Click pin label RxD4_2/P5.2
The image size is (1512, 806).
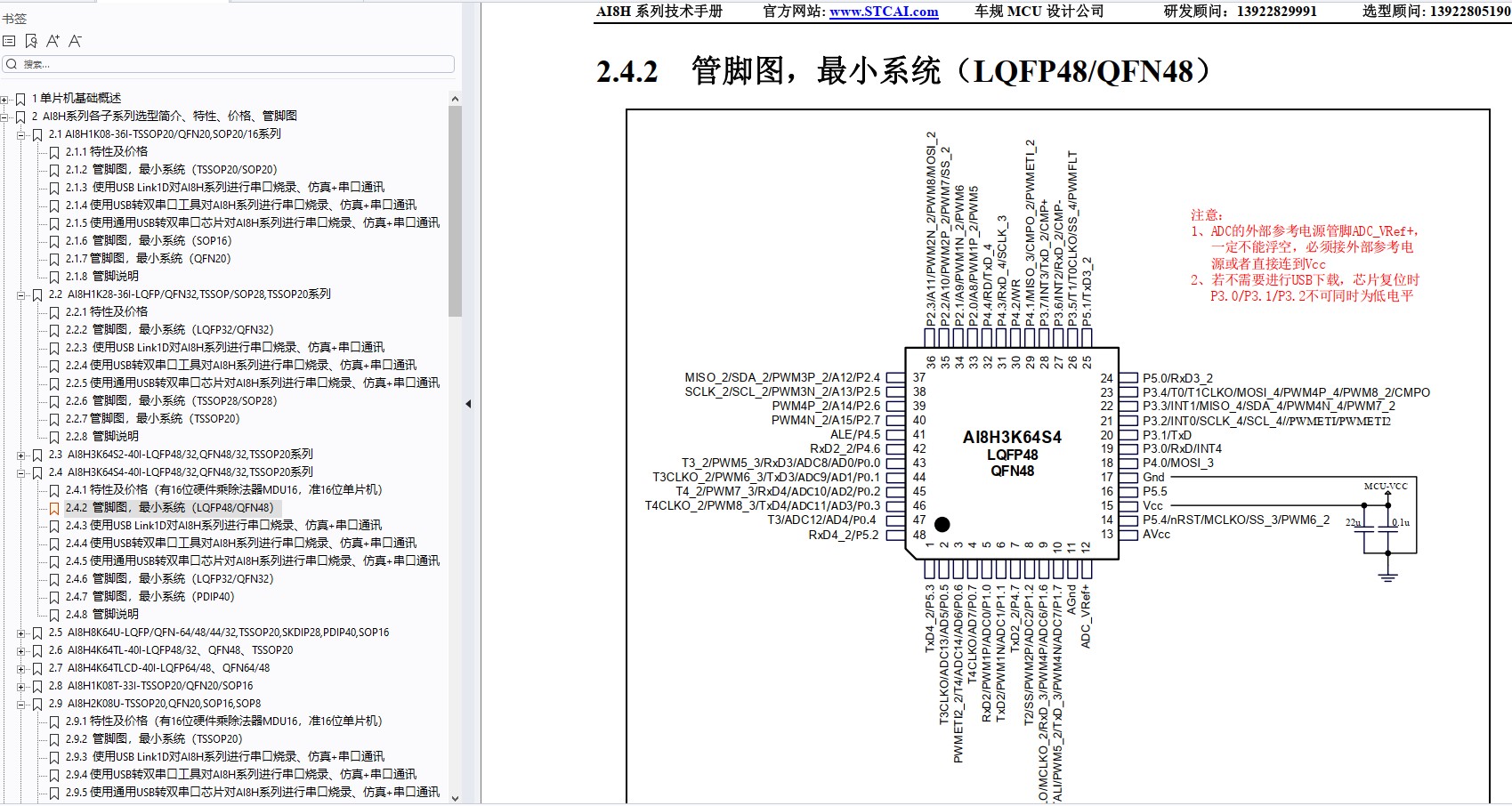(844, 536)
